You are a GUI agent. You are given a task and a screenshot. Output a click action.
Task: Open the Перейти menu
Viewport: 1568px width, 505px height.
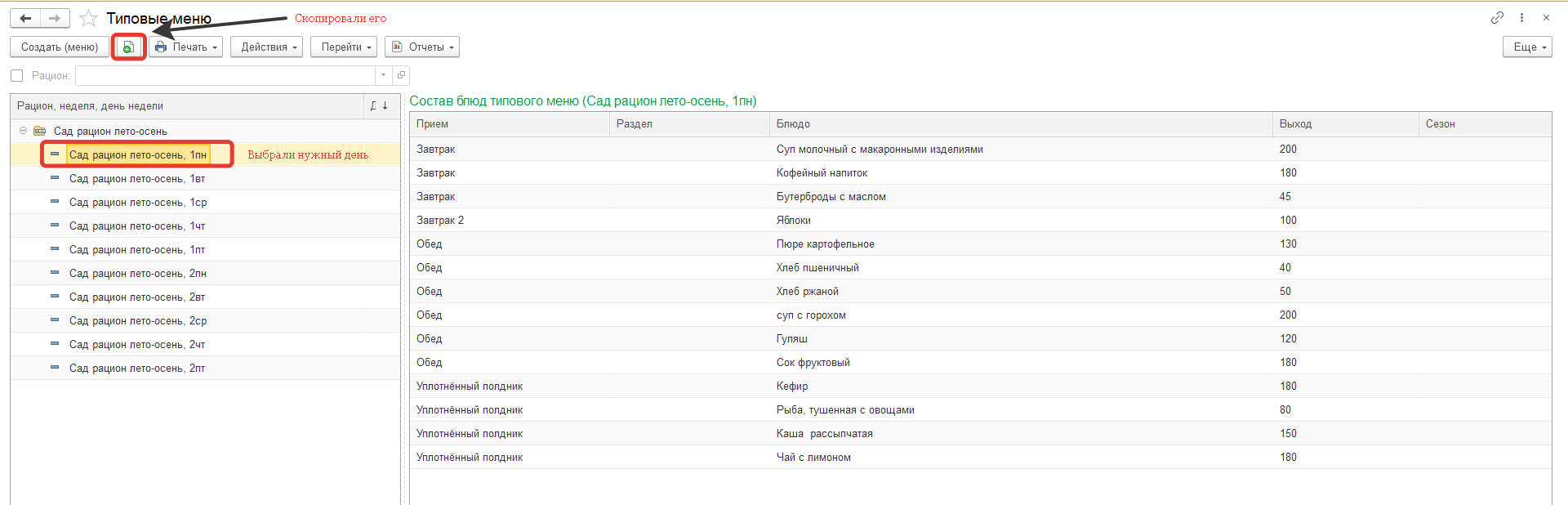(x=344, y=47)
